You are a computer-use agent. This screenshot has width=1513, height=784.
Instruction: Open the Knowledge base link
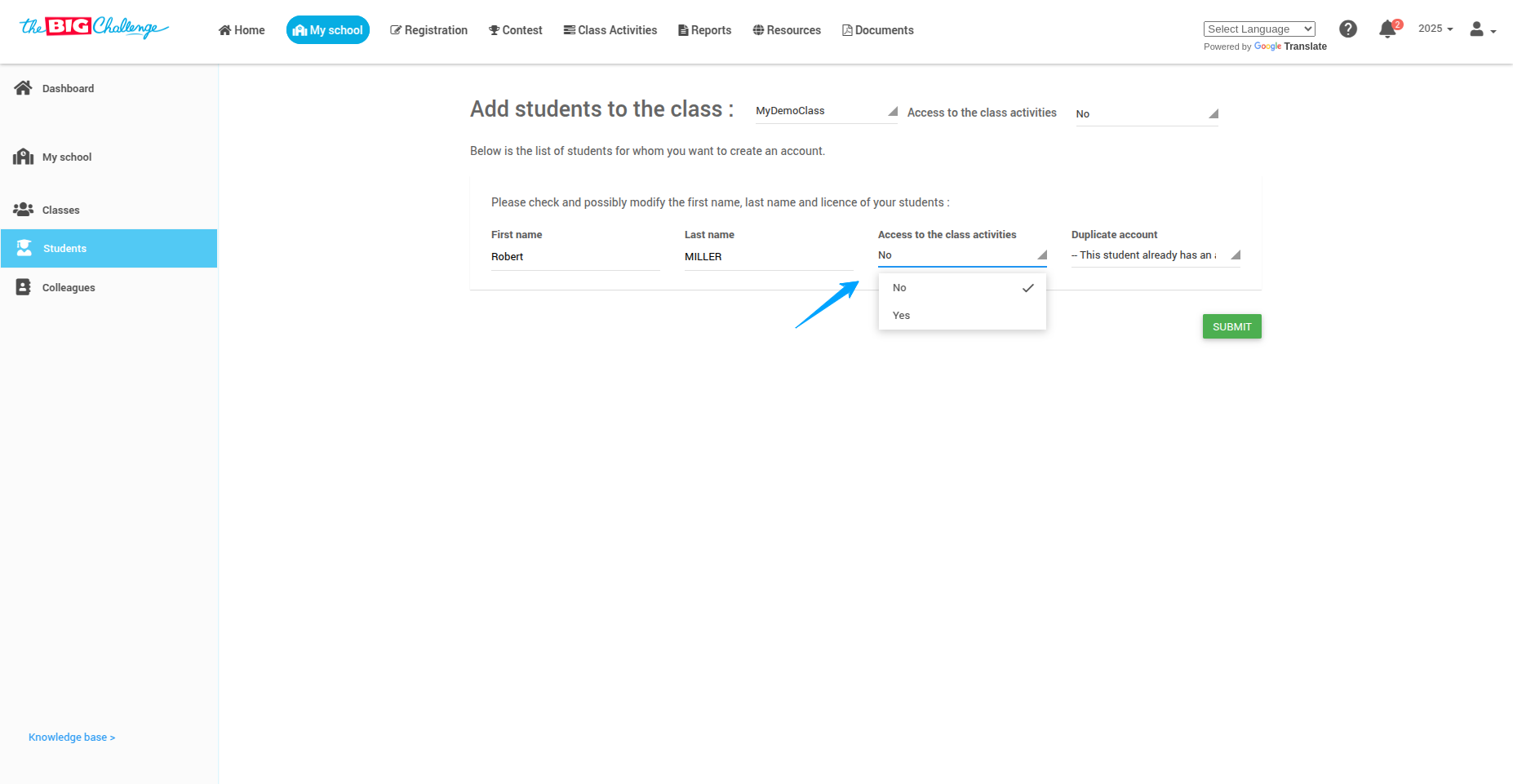[72, 737]
